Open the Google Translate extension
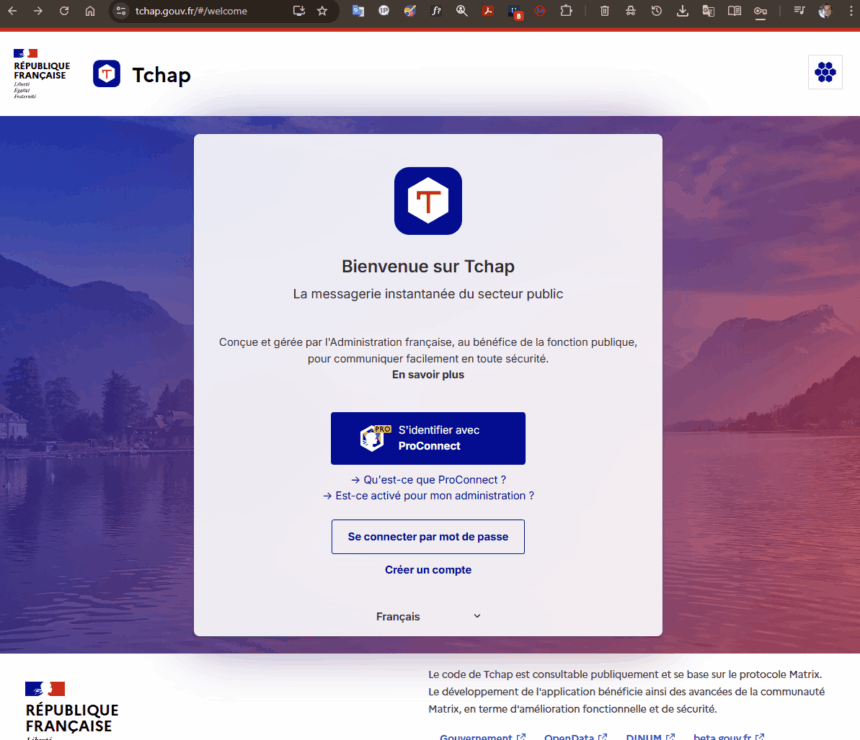 click(x=358, y=10)
